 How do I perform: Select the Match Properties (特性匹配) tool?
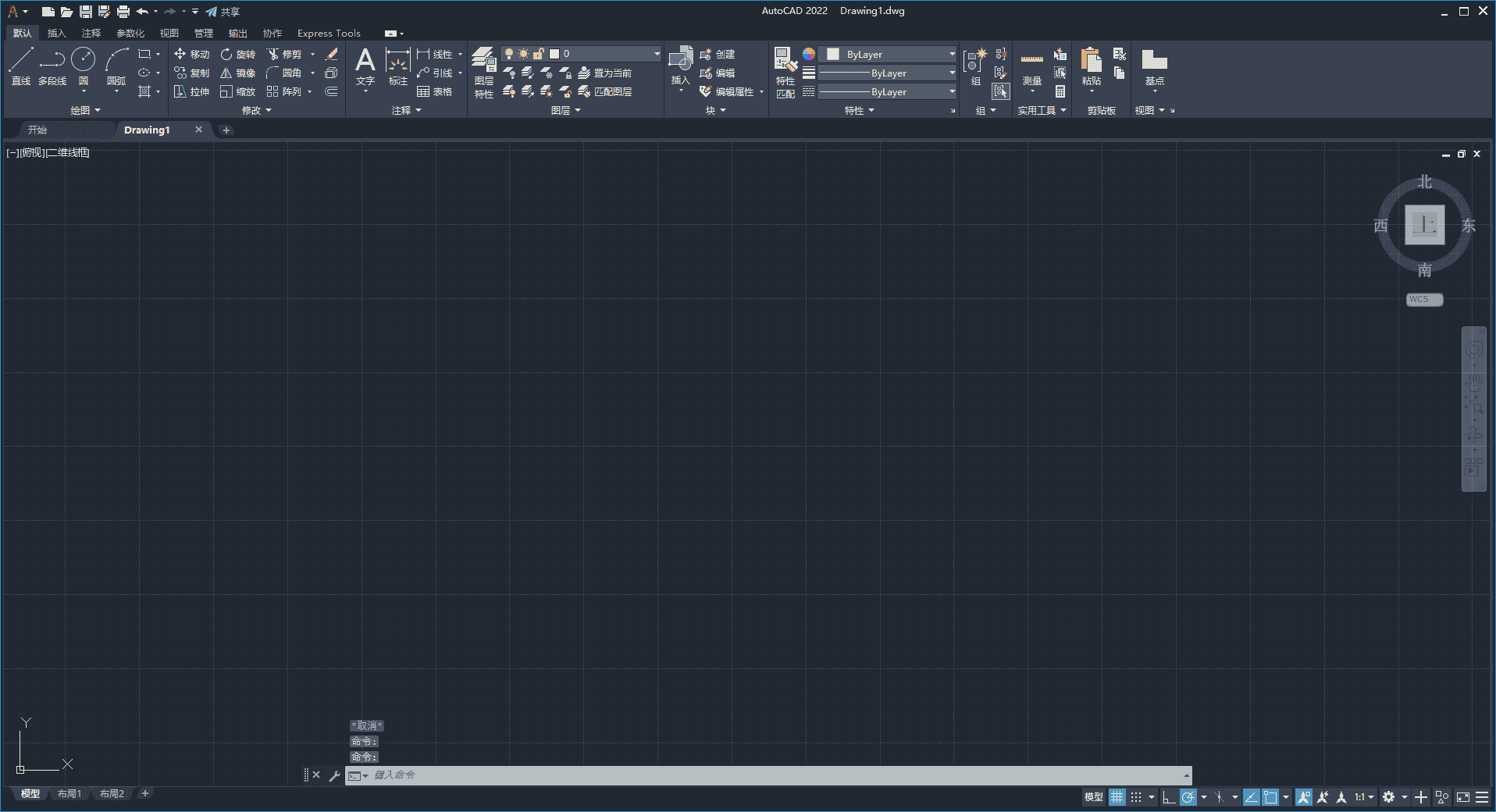[x=785, y=74]
